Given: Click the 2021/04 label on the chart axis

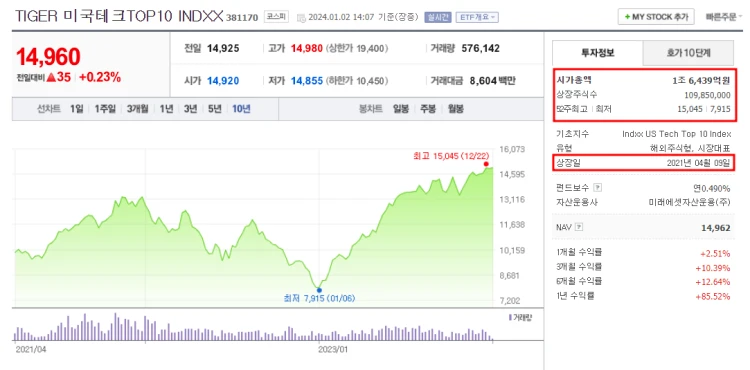Looking at the screenshot, I should [31, 349].
